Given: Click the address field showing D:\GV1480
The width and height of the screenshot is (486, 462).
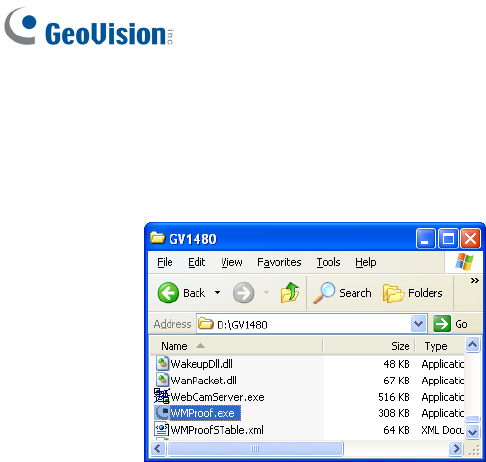Looking at the screenshot, I should coord(303,324).
